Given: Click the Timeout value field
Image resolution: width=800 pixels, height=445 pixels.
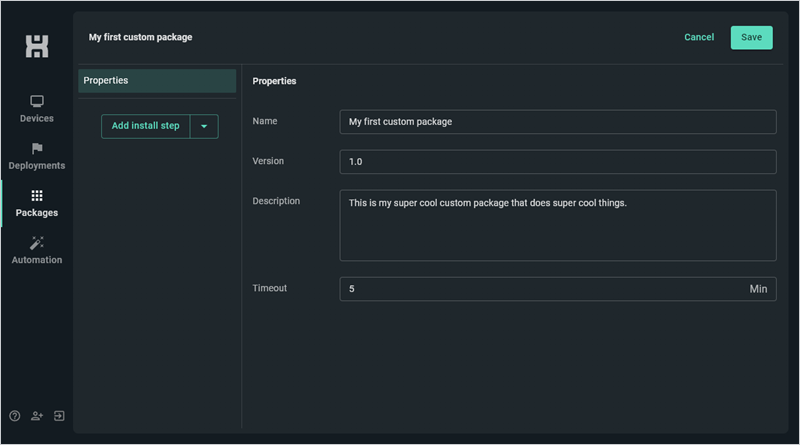Looking at the screenshot, I should (x=540, y=289).
